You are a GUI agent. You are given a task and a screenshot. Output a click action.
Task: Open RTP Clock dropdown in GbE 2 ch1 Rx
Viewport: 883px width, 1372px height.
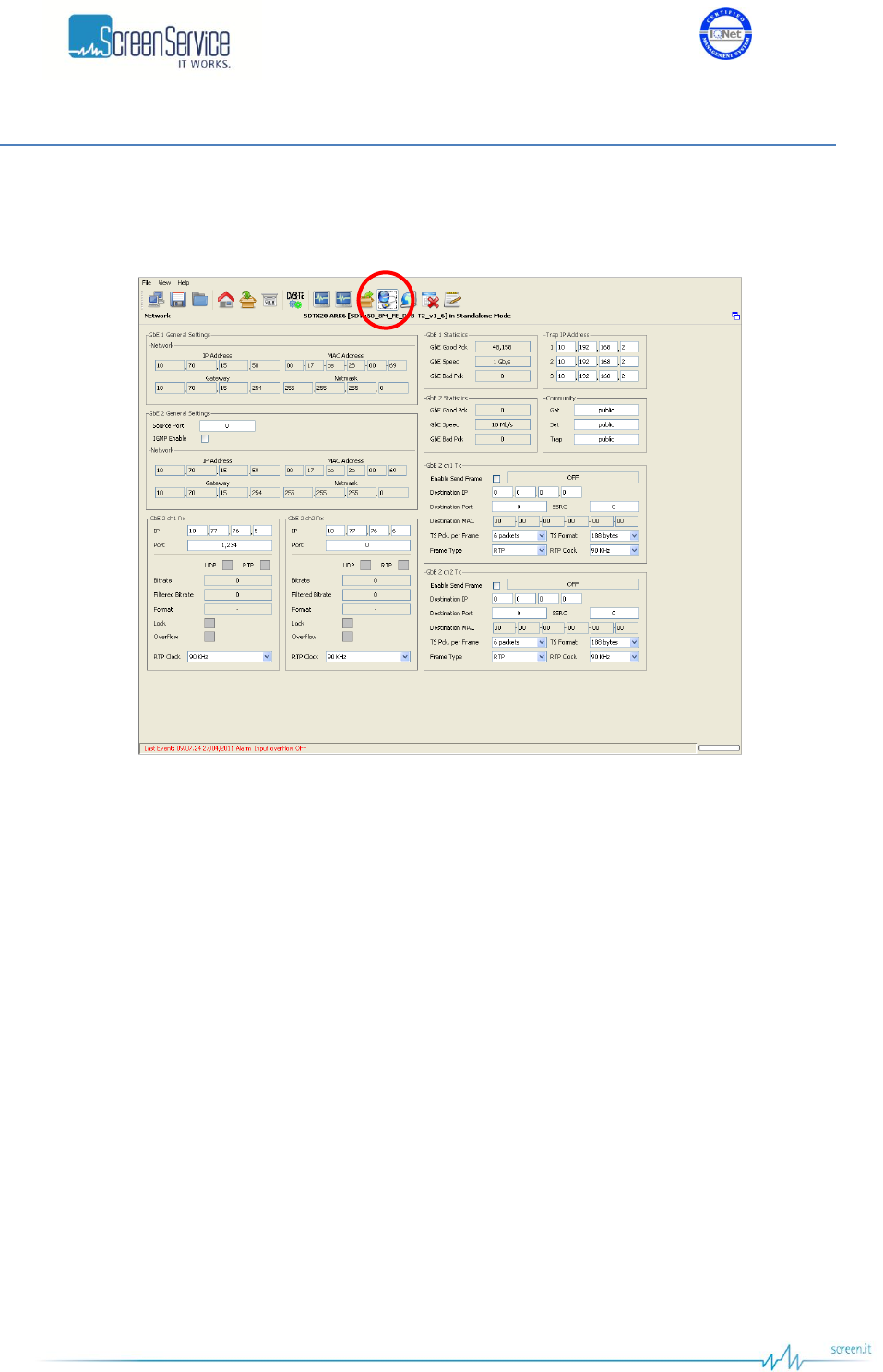(x=268, y=657)
